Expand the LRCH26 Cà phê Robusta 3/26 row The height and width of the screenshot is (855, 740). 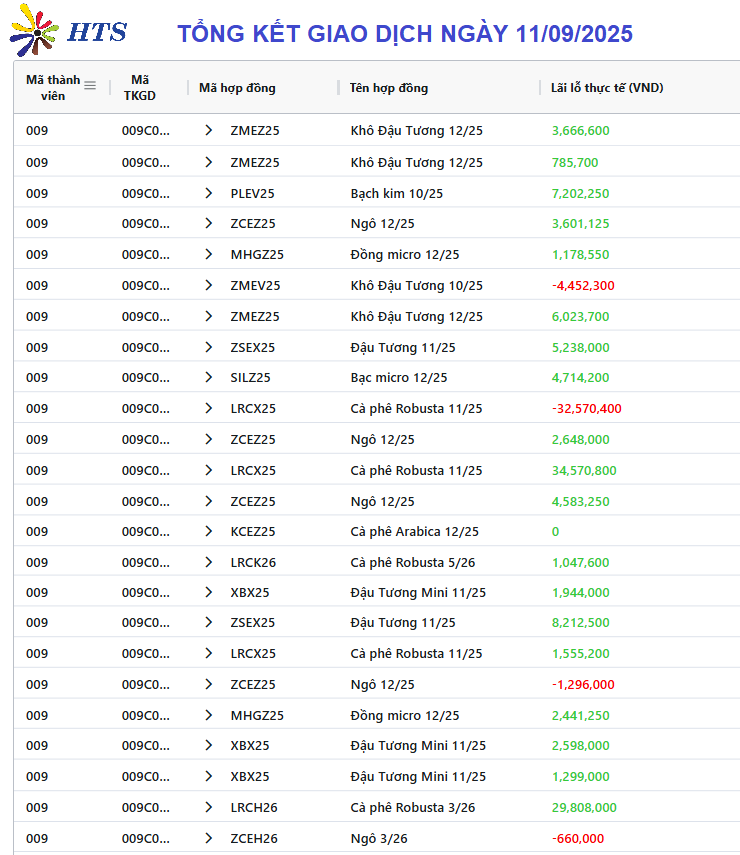click(208, 807)
